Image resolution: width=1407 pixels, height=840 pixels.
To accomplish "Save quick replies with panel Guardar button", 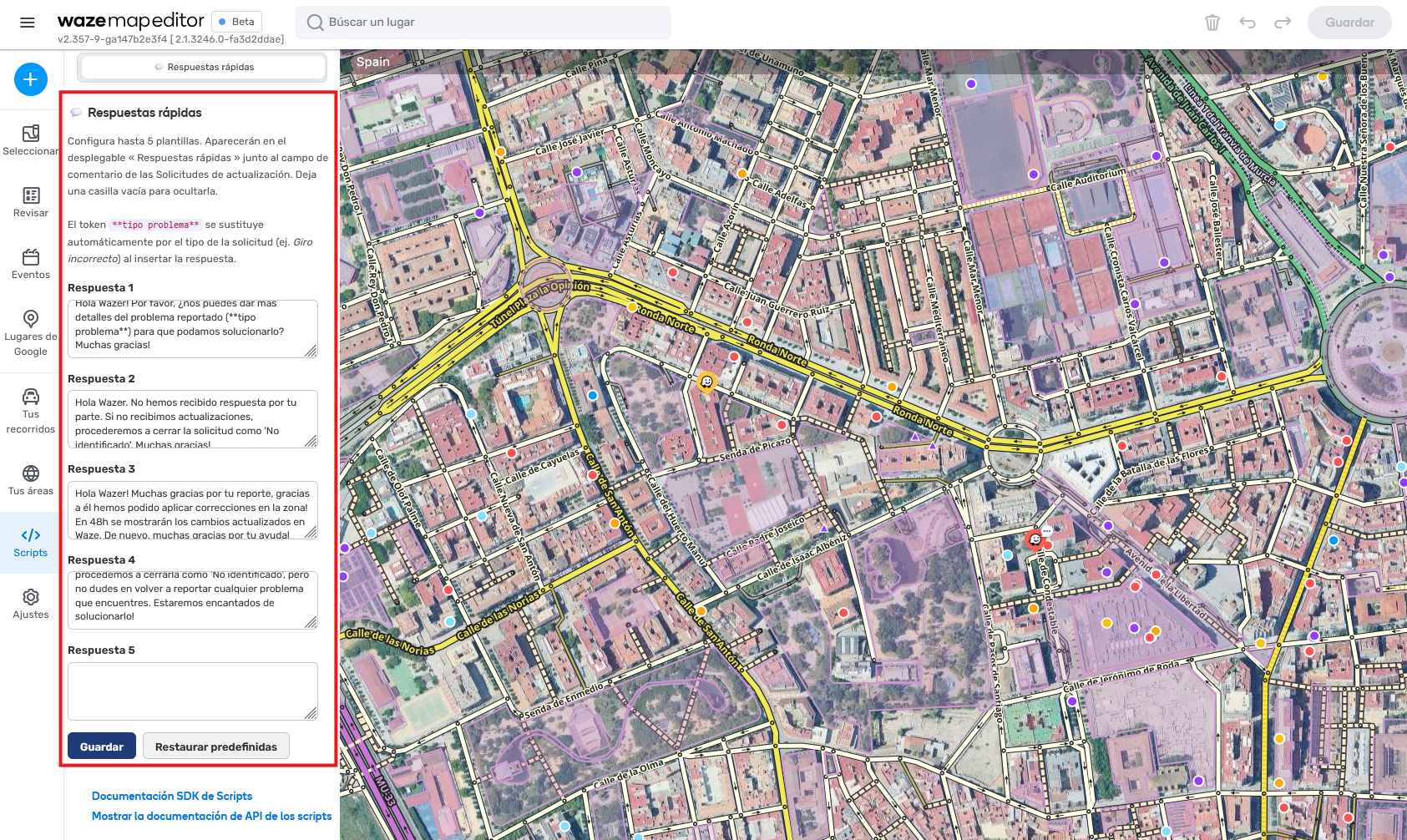I will (102, 746).
